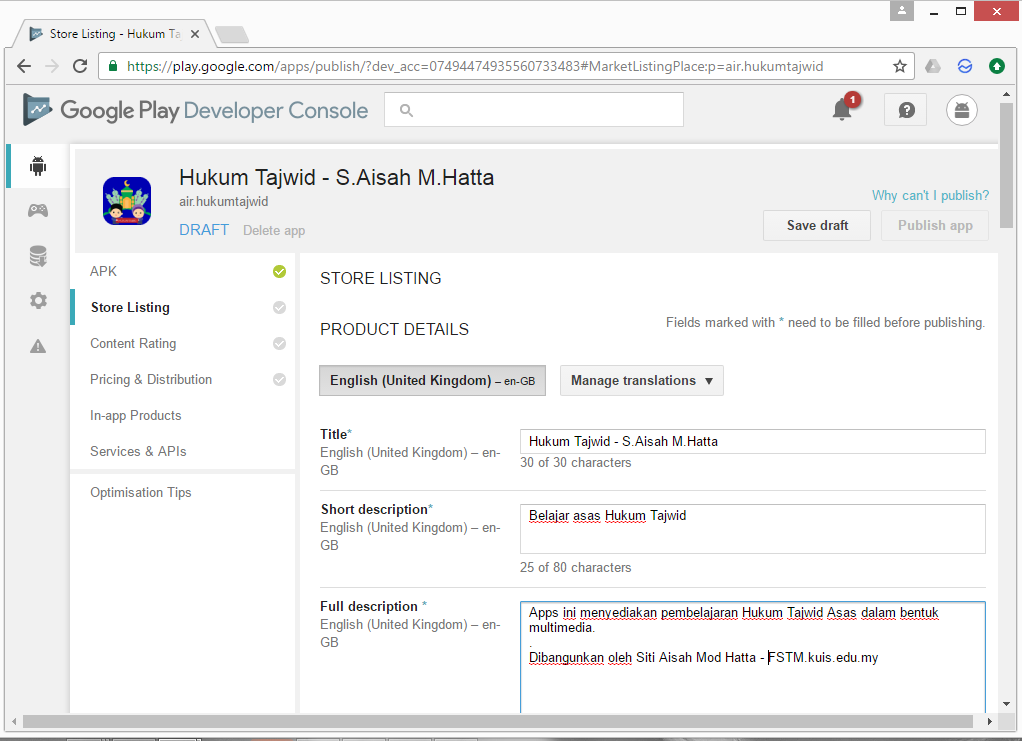Click the browser forward arrow
1022x741 pixels.
[x=52, y=66]
